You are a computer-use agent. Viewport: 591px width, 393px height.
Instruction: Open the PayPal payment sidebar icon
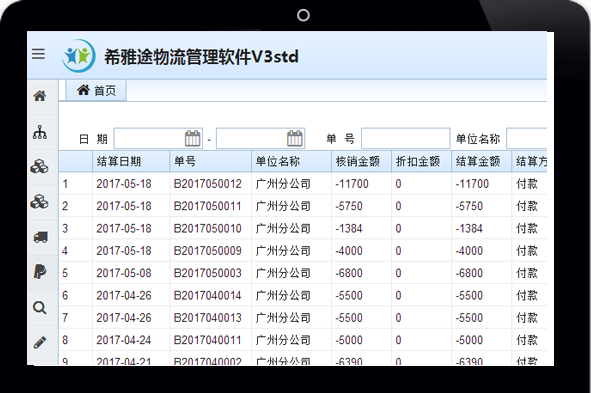tap(40, 271)
